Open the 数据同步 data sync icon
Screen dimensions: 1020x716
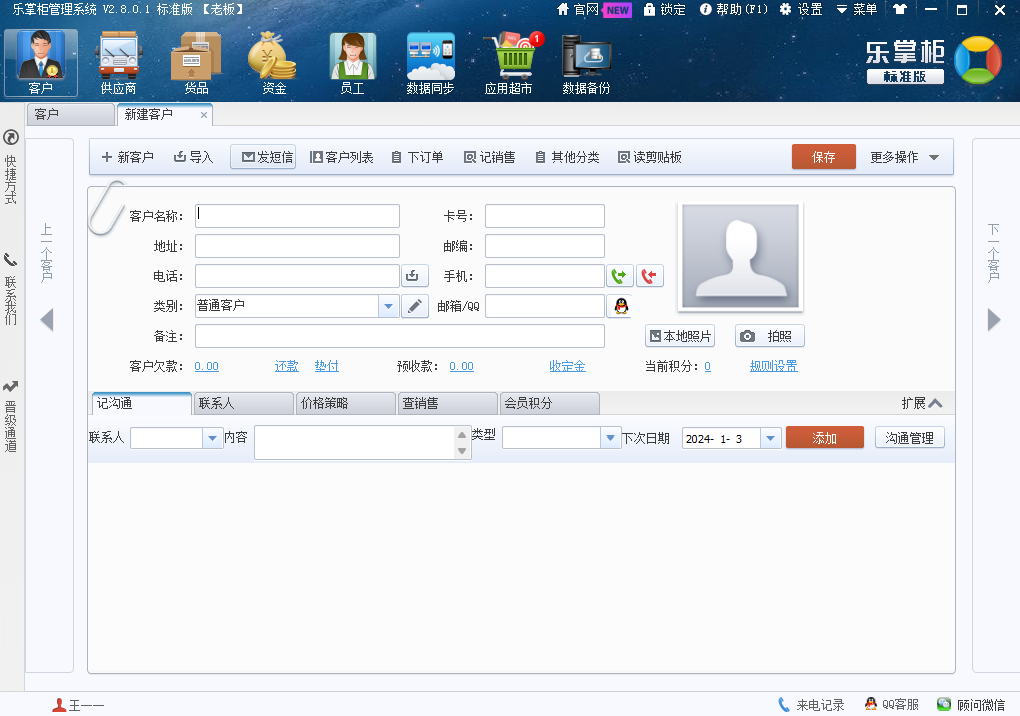tap(430, 63)
